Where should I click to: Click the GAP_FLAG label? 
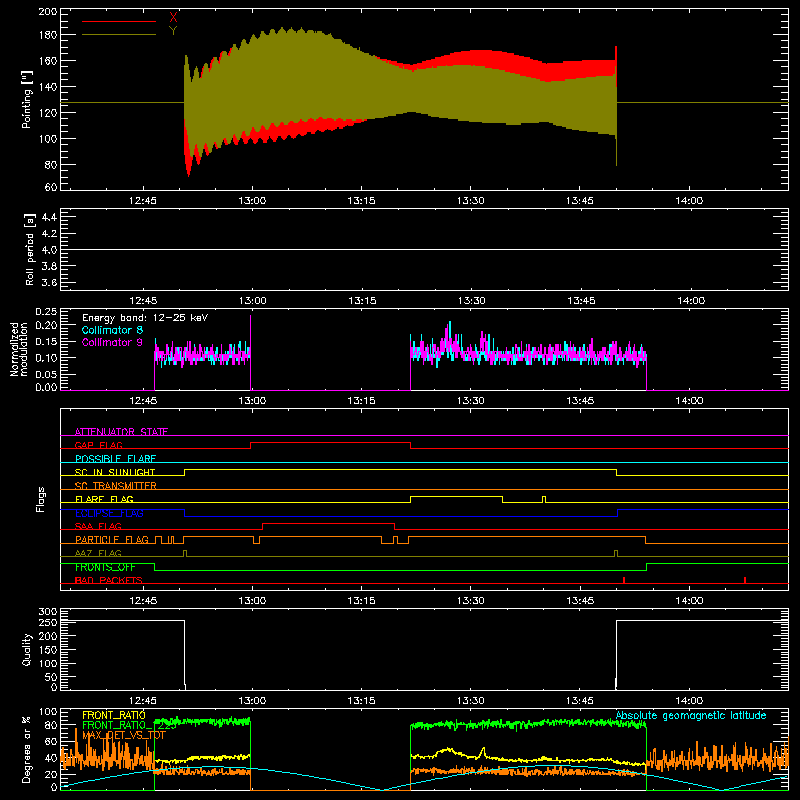(98, 445)
